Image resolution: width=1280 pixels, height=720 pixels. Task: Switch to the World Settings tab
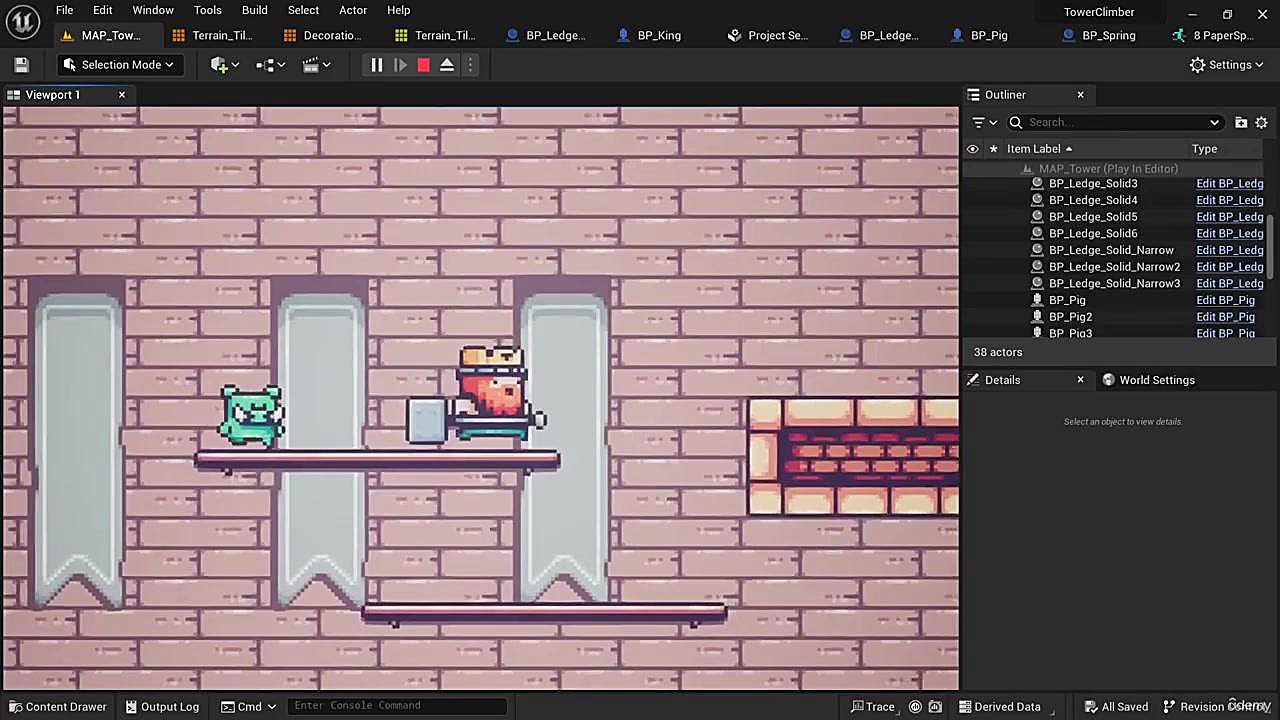pos(1147,380)
